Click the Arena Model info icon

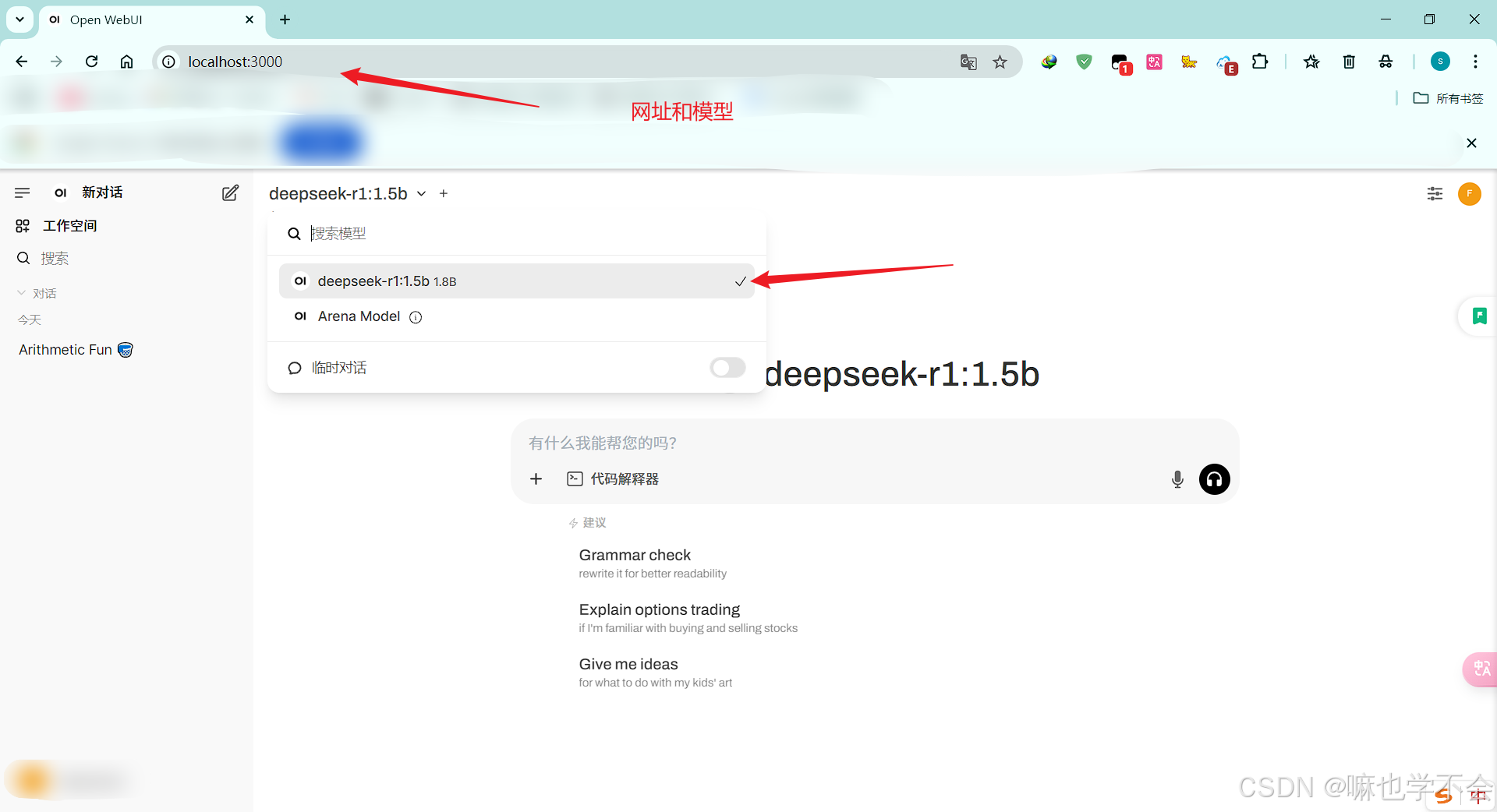[x=416, y=317]
